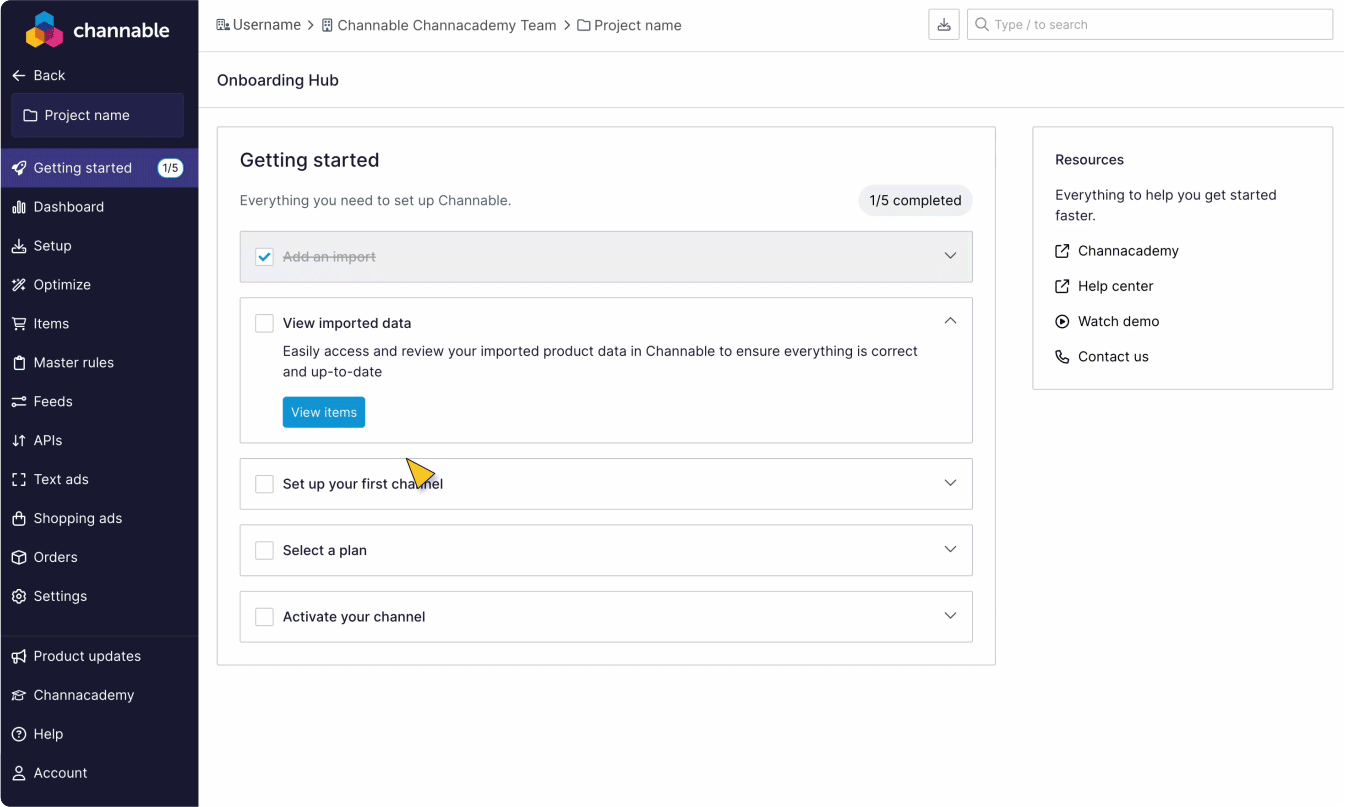The height and width of the screenshot is (807, 1345).
Task: Click the Watch demo play icon
Action: coord(1062,322)
